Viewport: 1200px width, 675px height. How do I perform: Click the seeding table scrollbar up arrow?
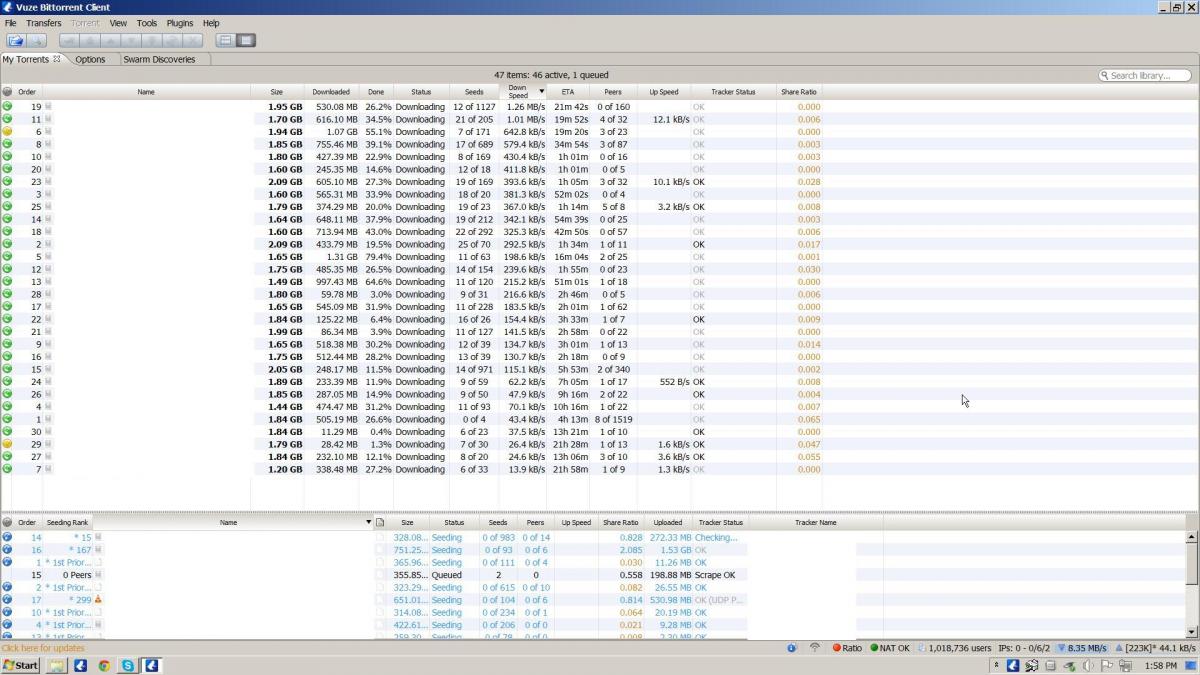pos(1191,537)
